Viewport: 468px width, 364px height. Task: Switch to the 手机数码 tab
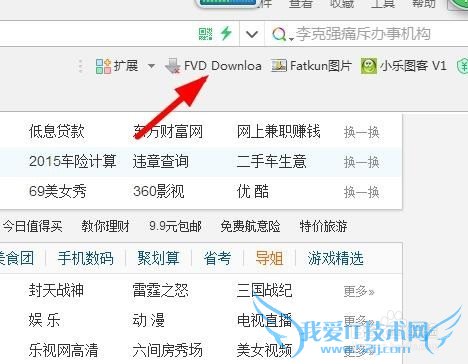tap(86, 258)
